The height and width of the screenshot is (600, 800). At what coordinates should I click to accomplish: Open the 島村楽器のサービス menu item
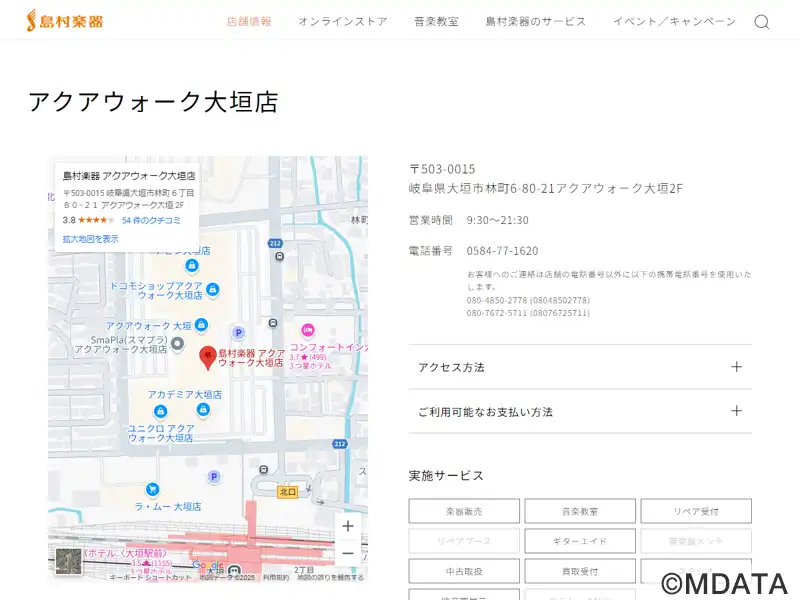(x=536, y=21)
